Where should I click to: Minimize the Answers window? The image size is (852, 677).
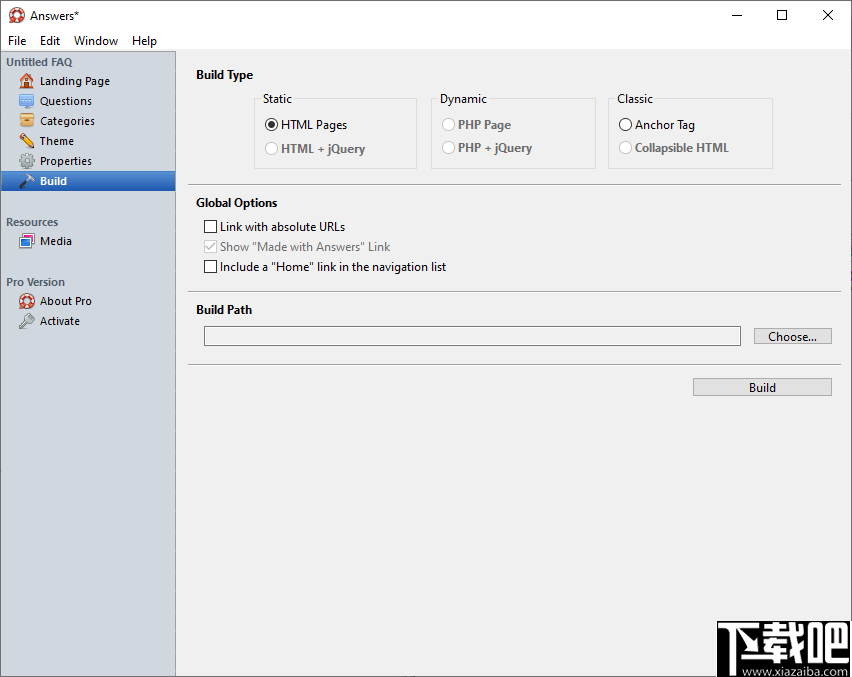pyautogui.click(x=737, y=15)
